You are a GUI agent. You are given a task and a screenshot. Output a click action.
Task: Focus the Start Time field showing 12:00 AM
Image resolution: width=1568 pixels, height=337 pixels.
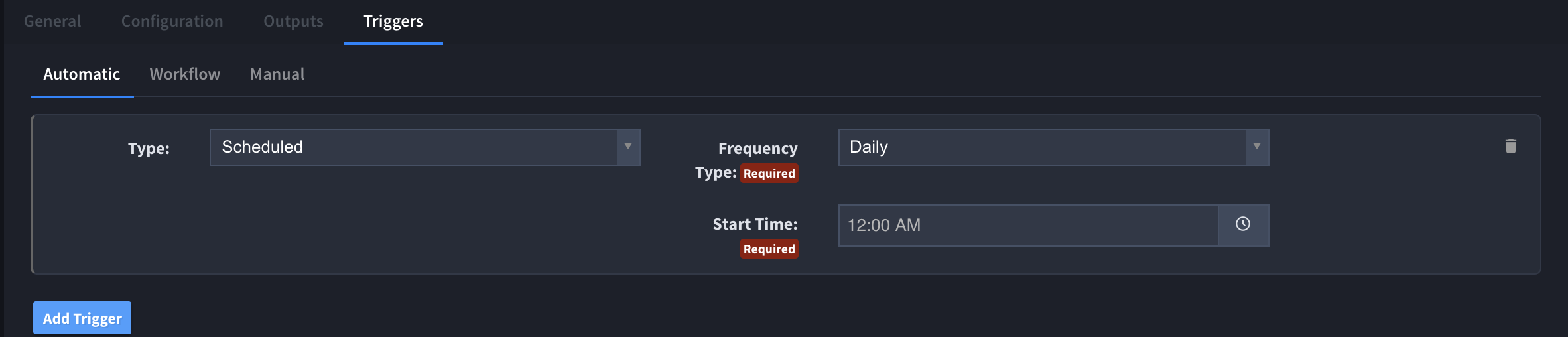tap(1028, 226)
